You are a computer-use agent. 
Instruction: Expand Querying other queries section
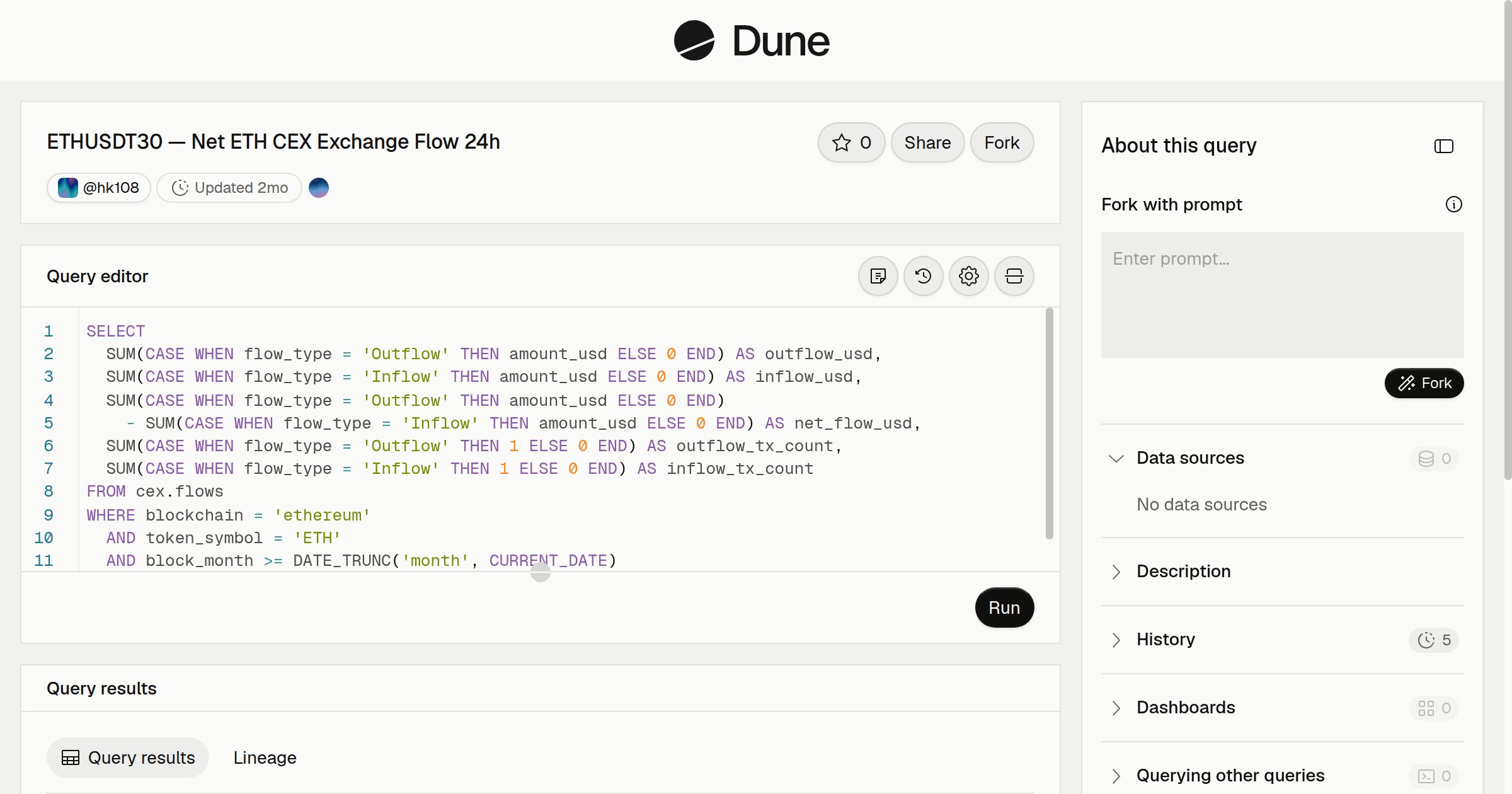tap(1116, 776)
